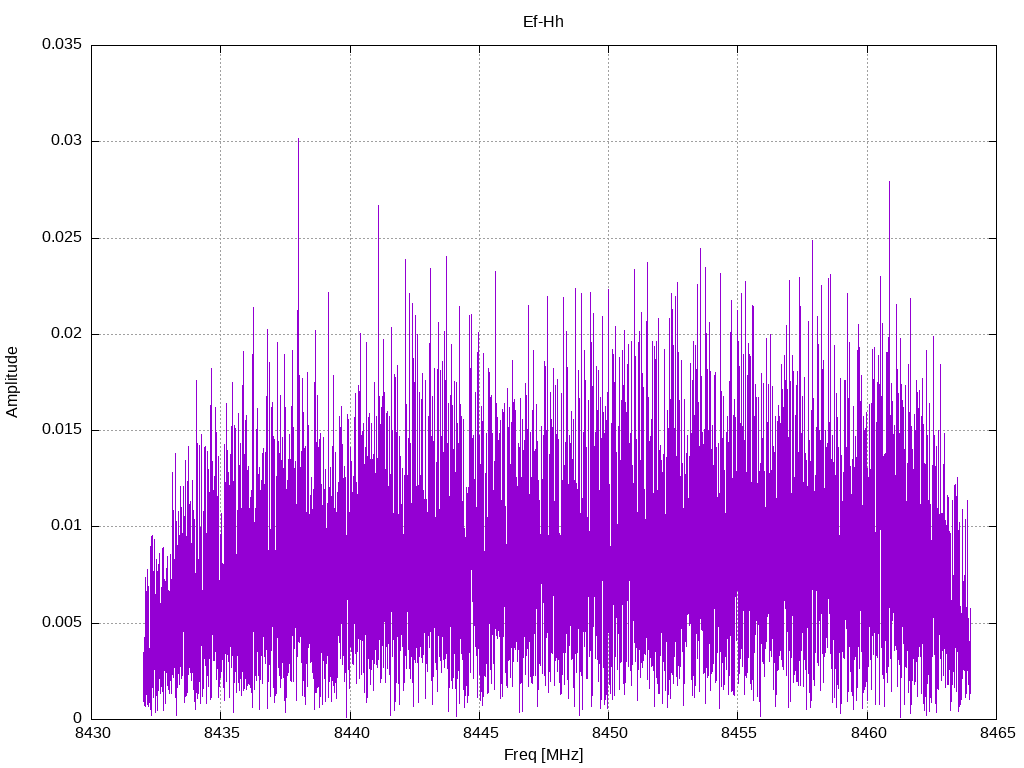Image resolution: width=1024 pixels, height=768 pixels.
Task: Click the y-axis tick label 0.015
Action: point(62,429)
